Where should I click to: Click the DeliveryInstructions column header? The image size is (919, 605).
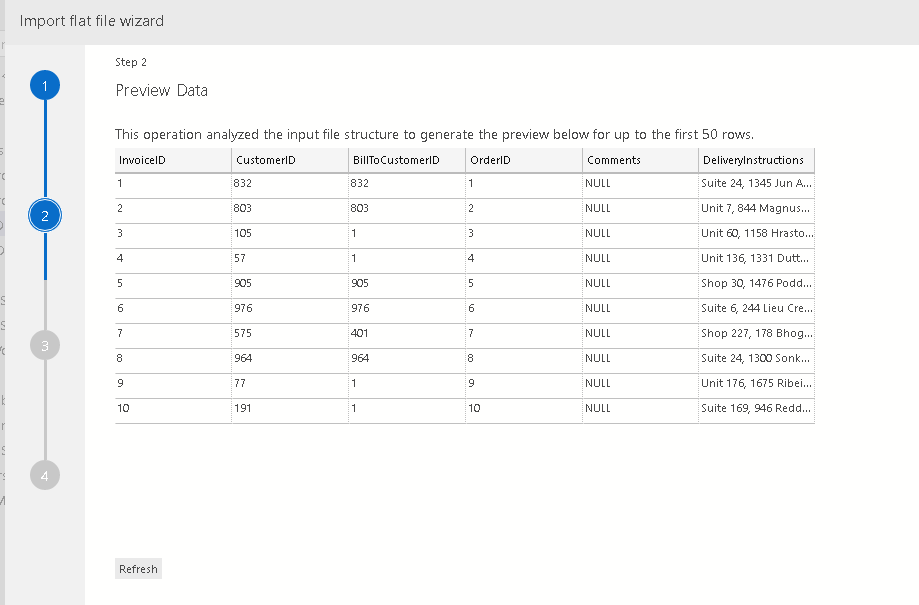756,160
